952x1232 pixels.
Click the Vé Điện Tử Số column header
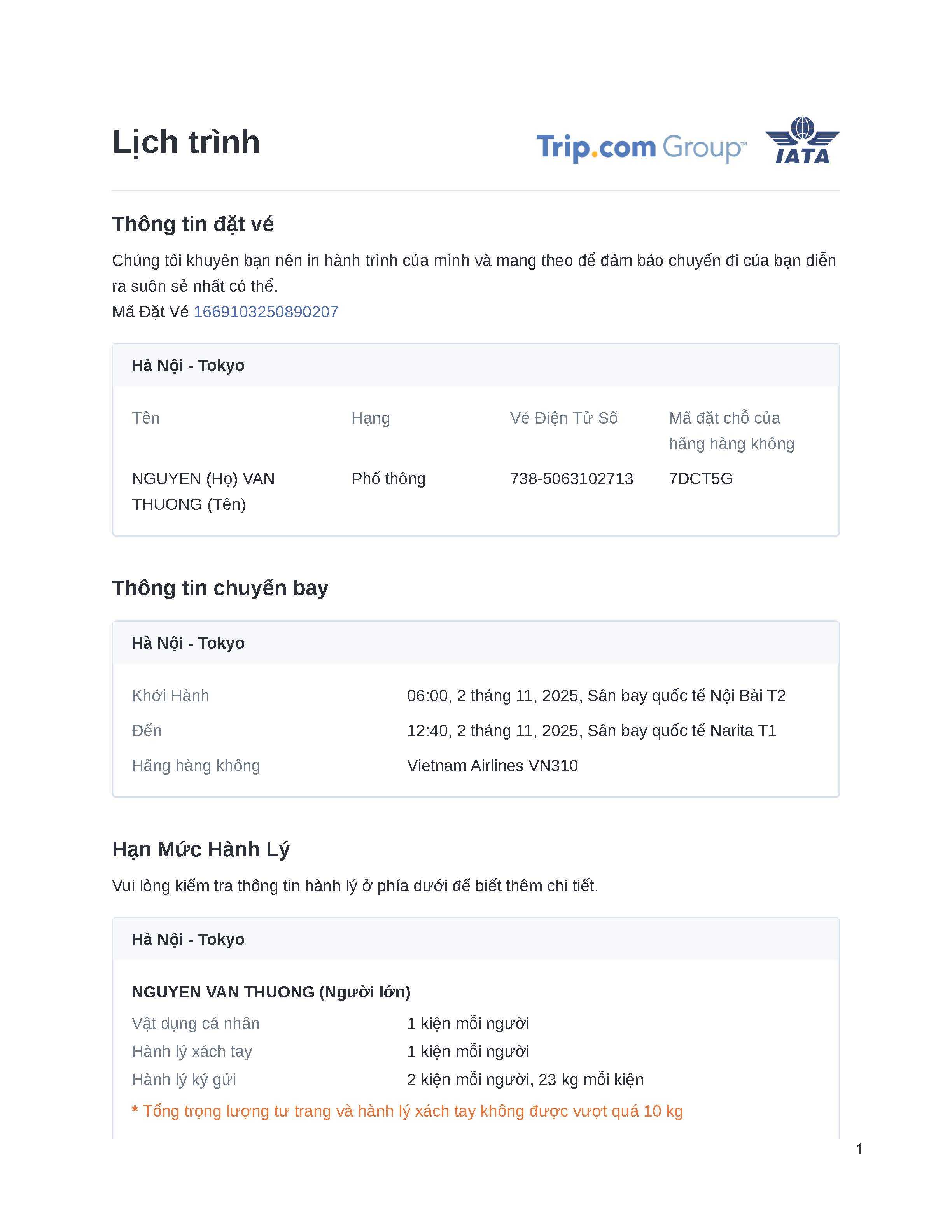[x=563, y=418]
